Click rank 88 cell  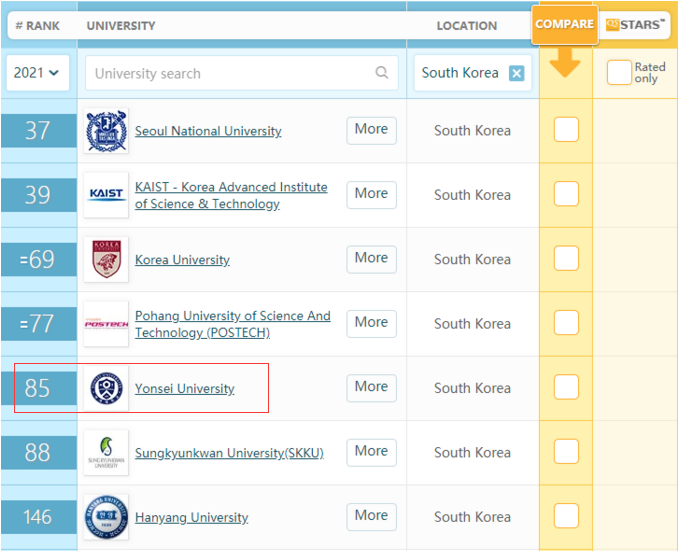(38, 453)
